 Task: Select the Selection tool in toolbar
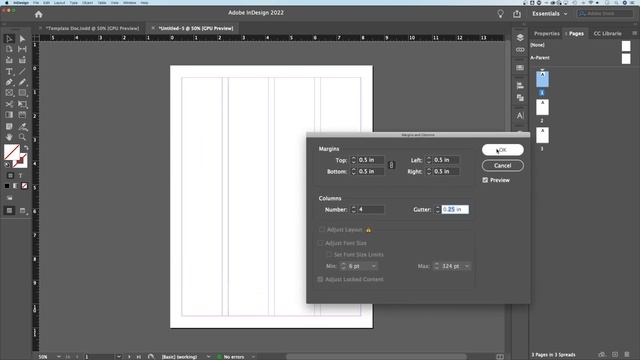click(9, 39)
